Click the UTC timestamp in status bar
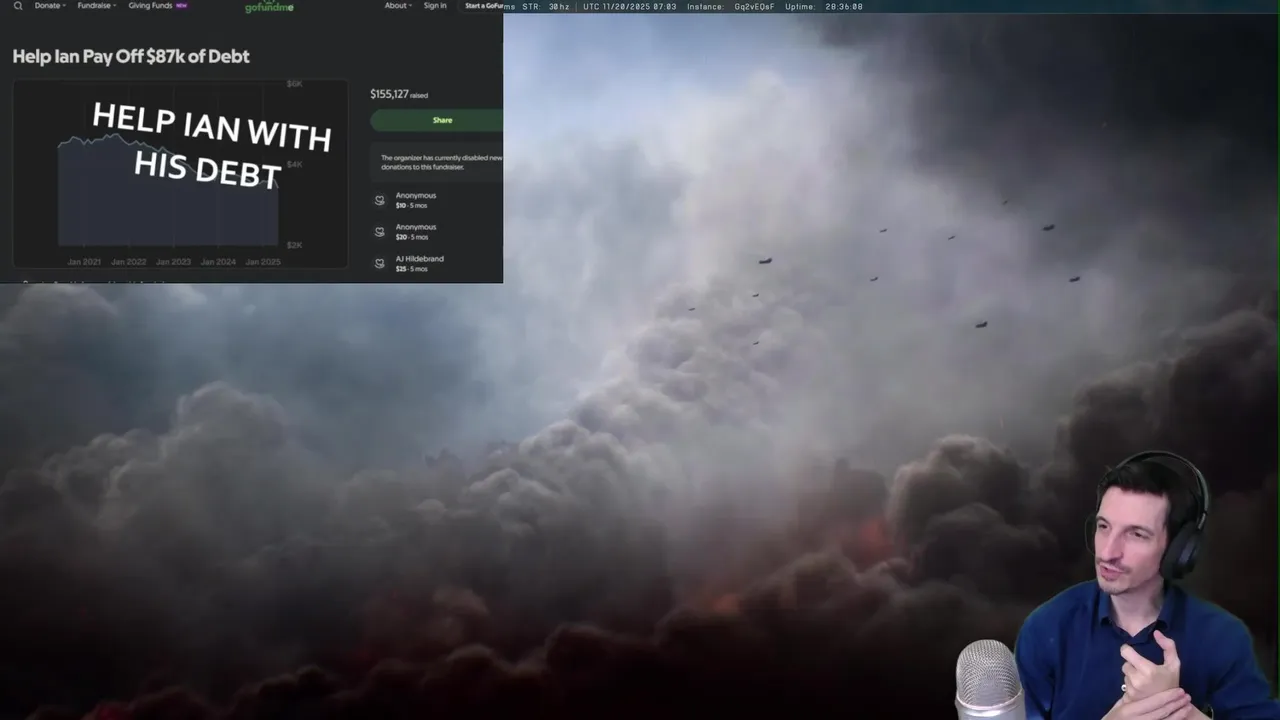 630,6
